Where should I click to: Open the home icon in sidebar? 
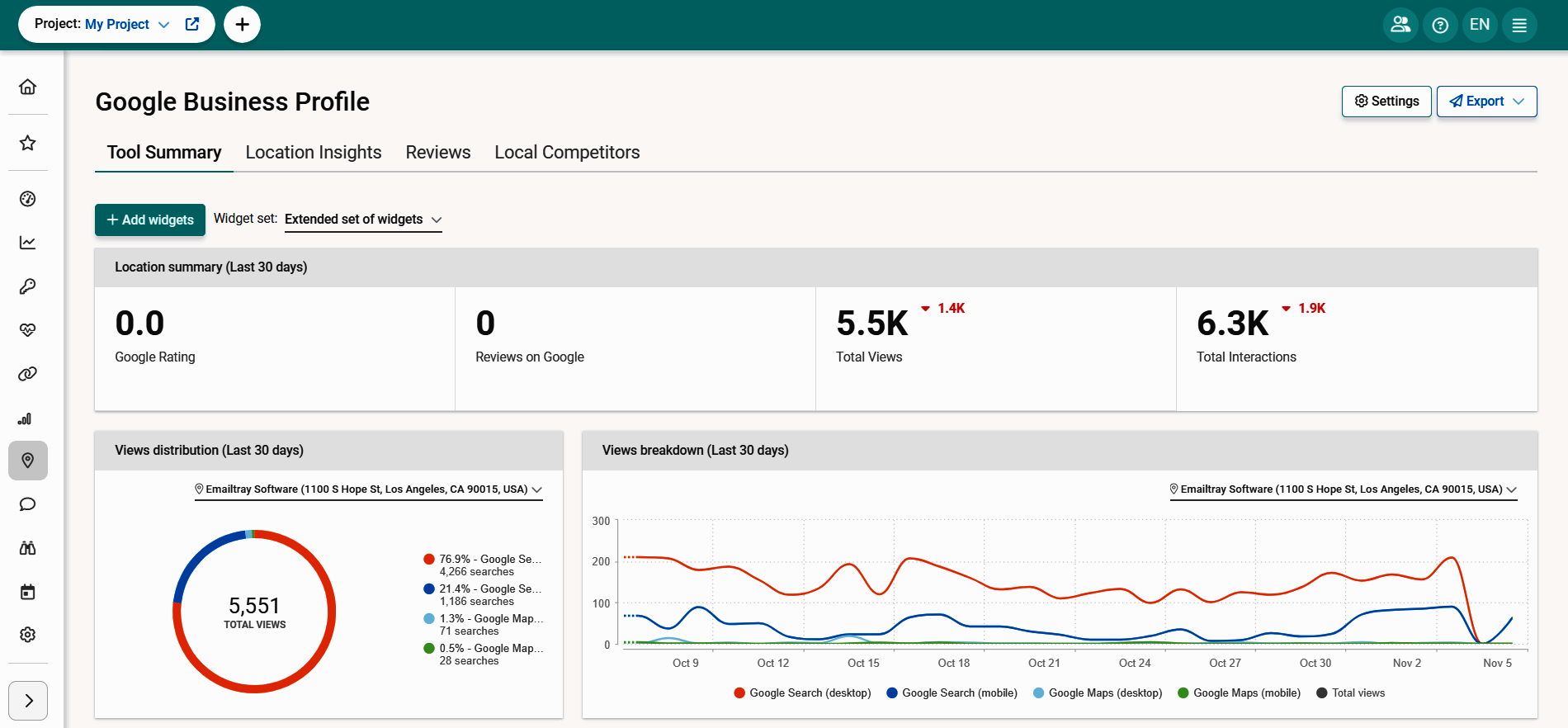click(x=28, y=87)
